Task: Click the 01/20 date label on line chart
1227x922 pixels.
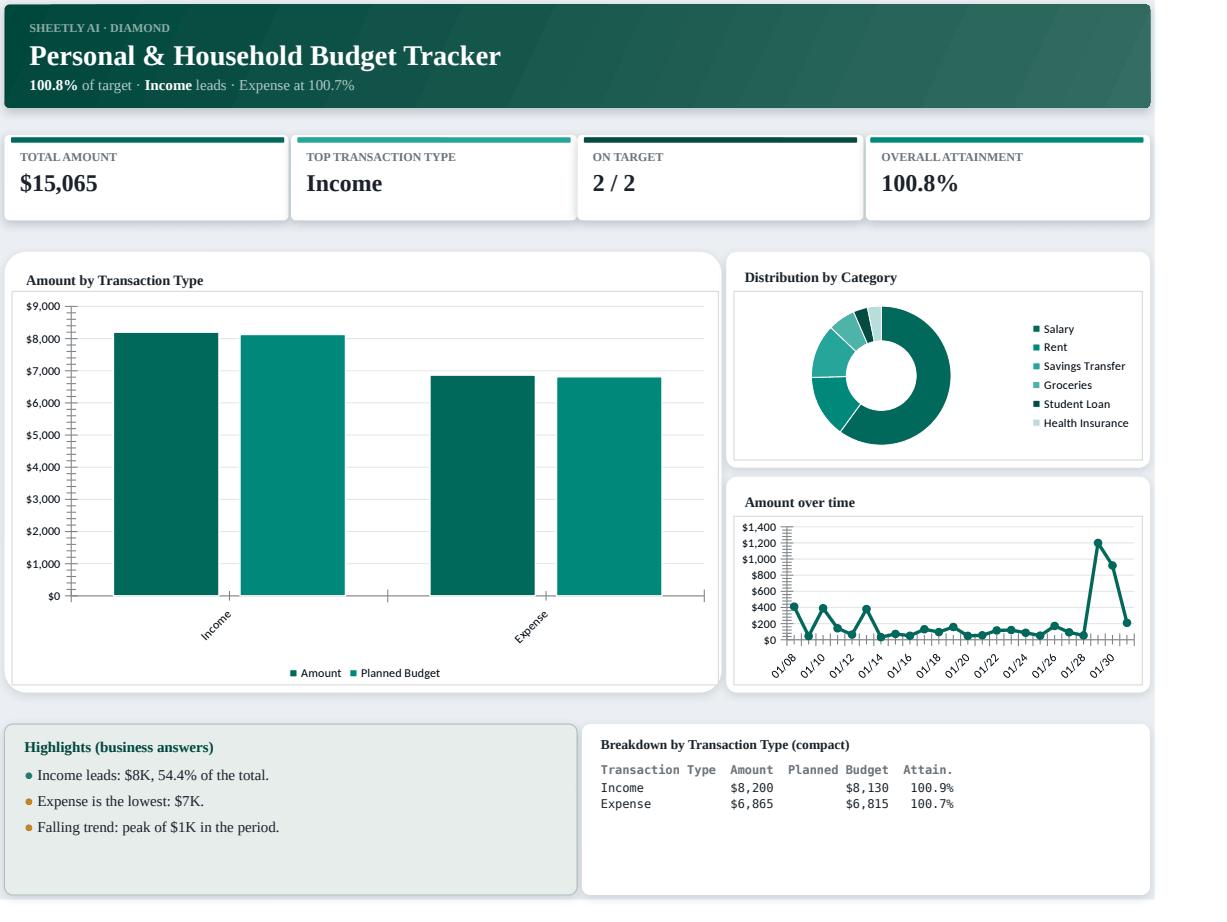Action: click(x=958, y=666)
